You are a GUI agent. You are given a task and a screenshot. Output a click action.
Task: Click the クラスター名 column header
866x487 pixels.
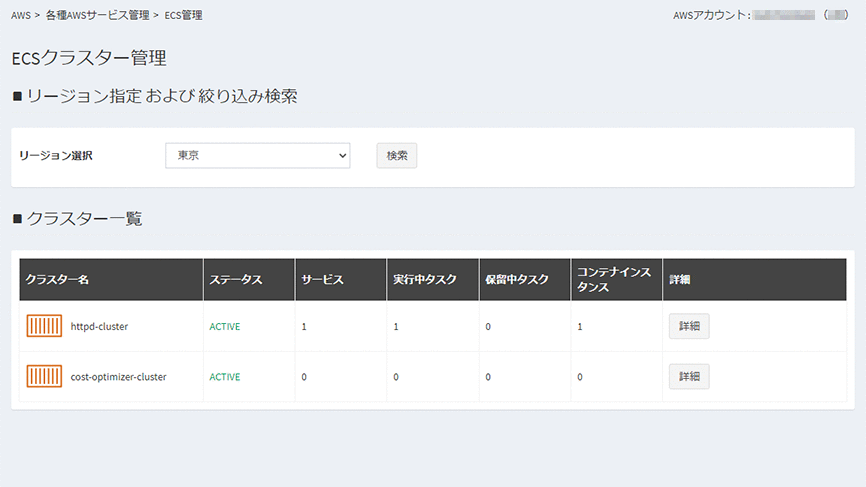pyautogui.click(x=111, y=279)
